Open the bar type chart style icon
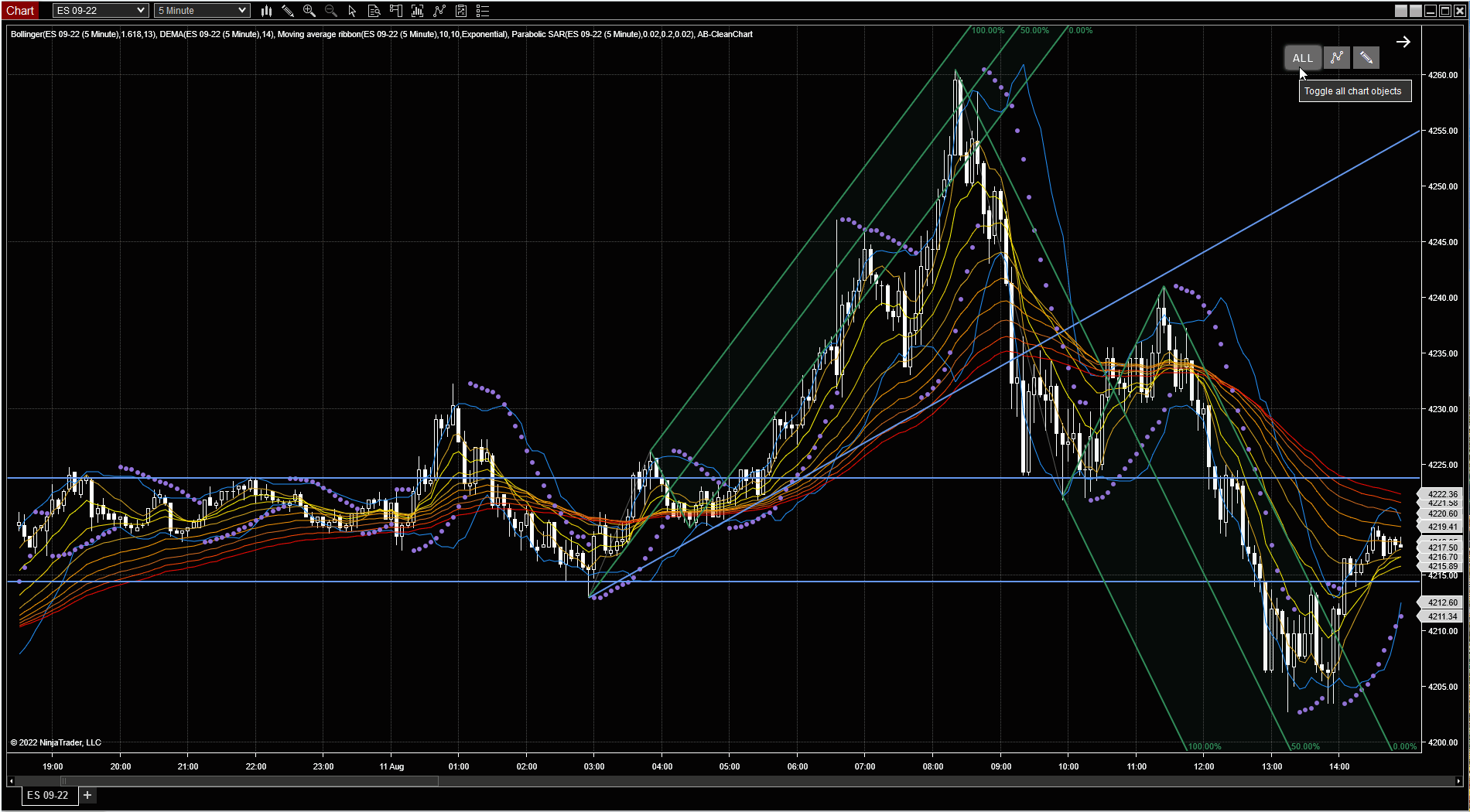1470x812 pixels. pyautogui.click(x=266, y=11)
